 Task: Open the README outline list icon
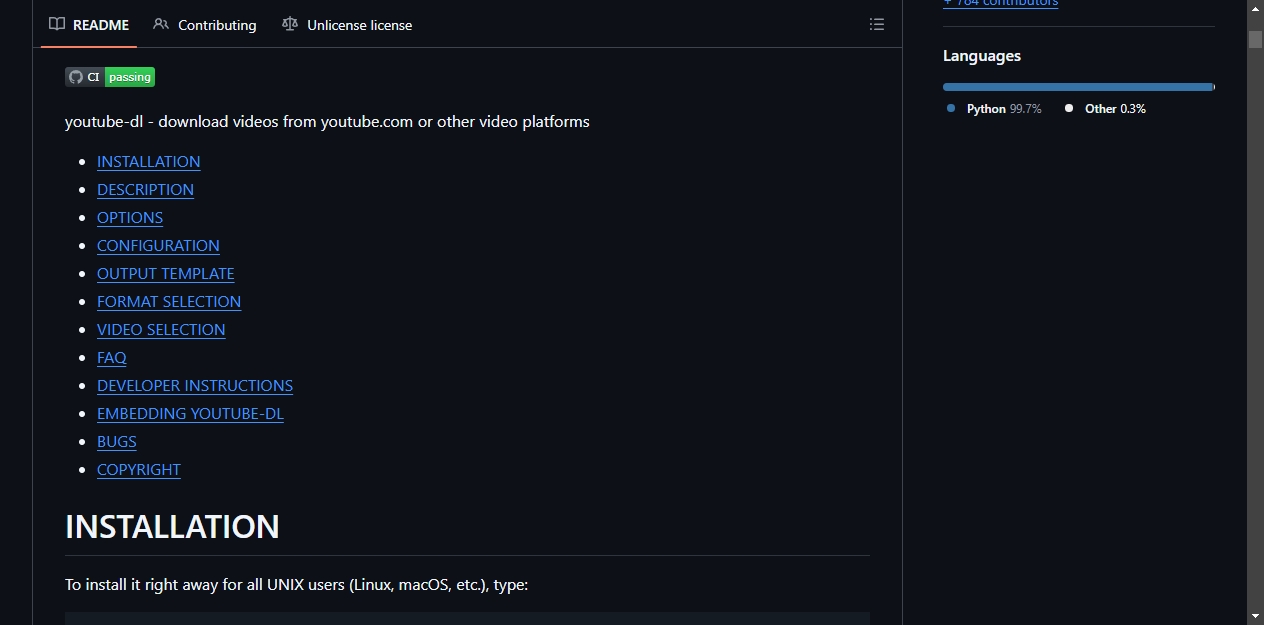pos(877,25)
